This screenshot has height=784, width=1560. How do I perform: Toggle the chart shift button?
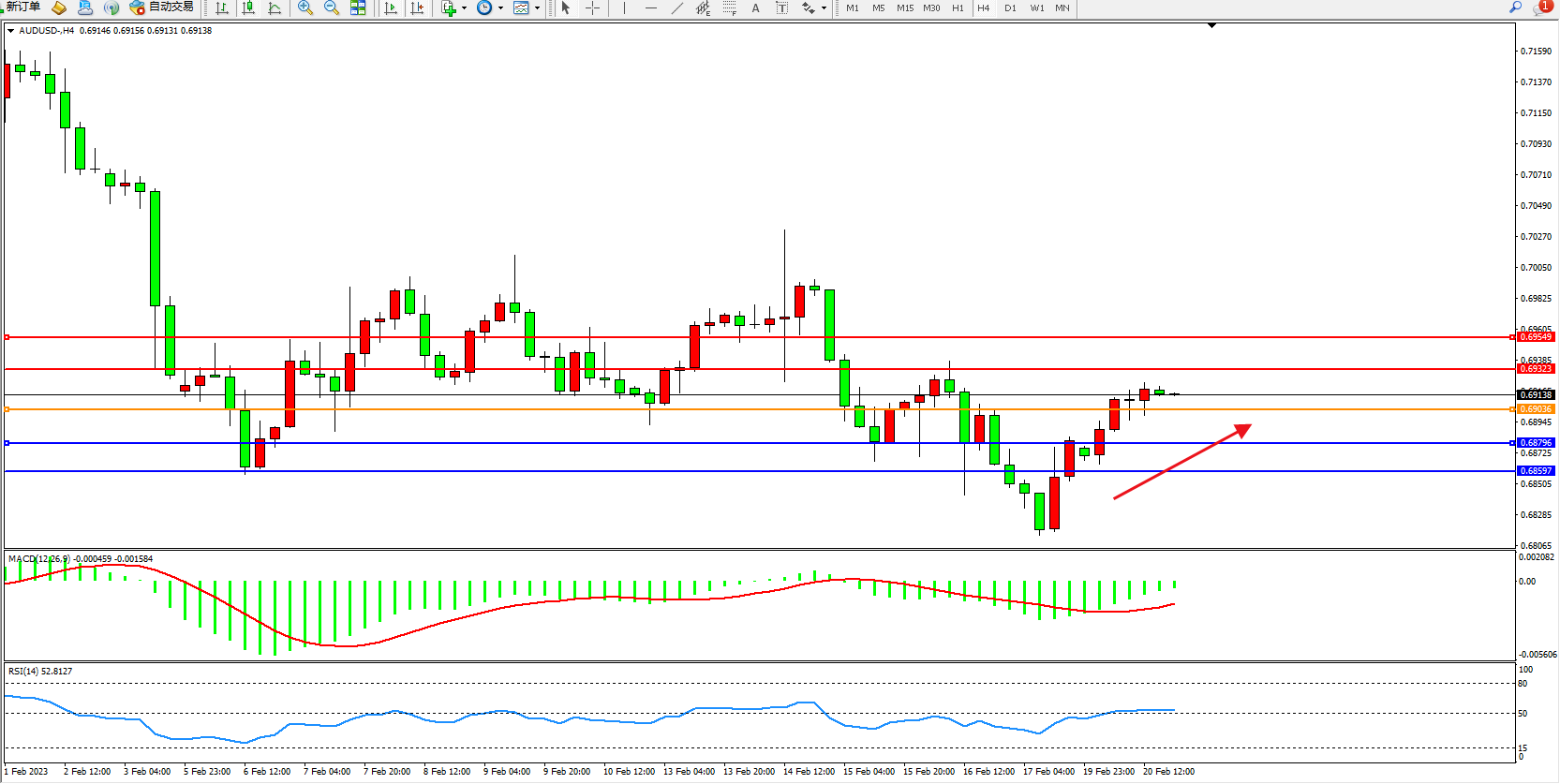[x=417, y=8]
